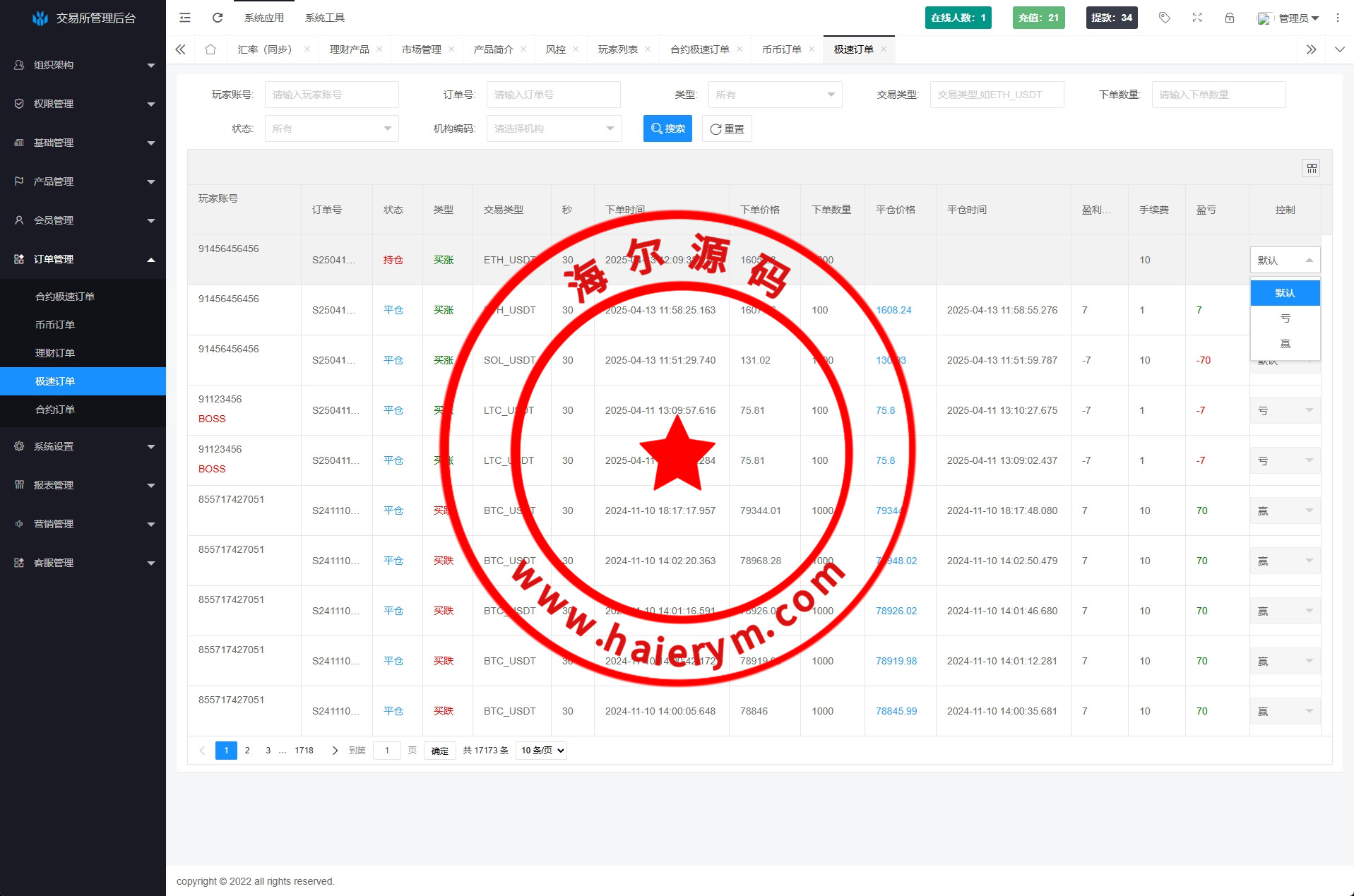The height and width of the screenshot is (896, 1354).
Task: Click the refresh icon in top bar
Action: (x=218, y=18)
